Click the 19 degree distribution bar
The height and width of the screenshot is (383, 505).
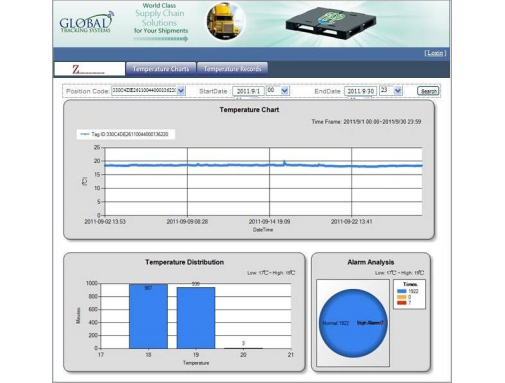pyautogui.click(x=196, y=318)
